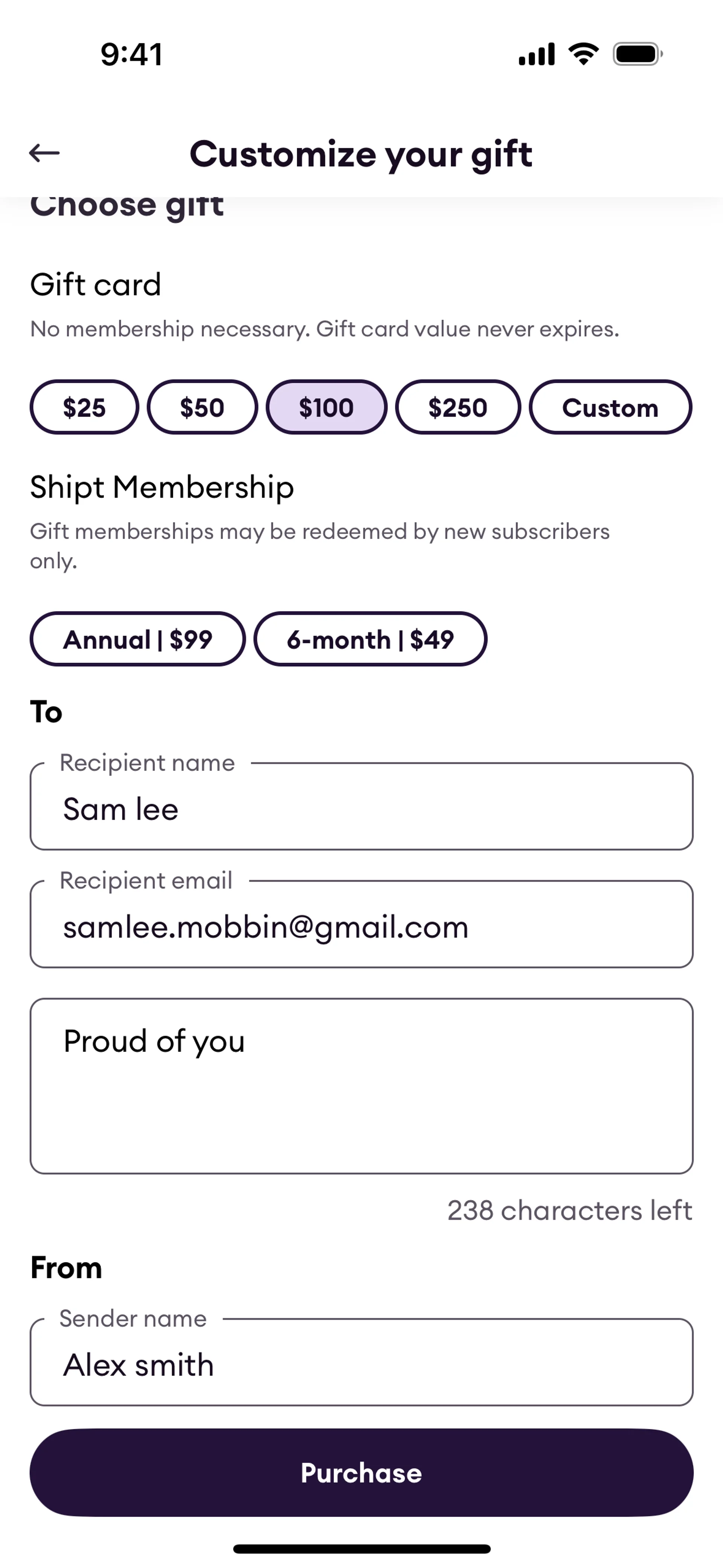Tap the home indicator bar

tap(361, 1548)
